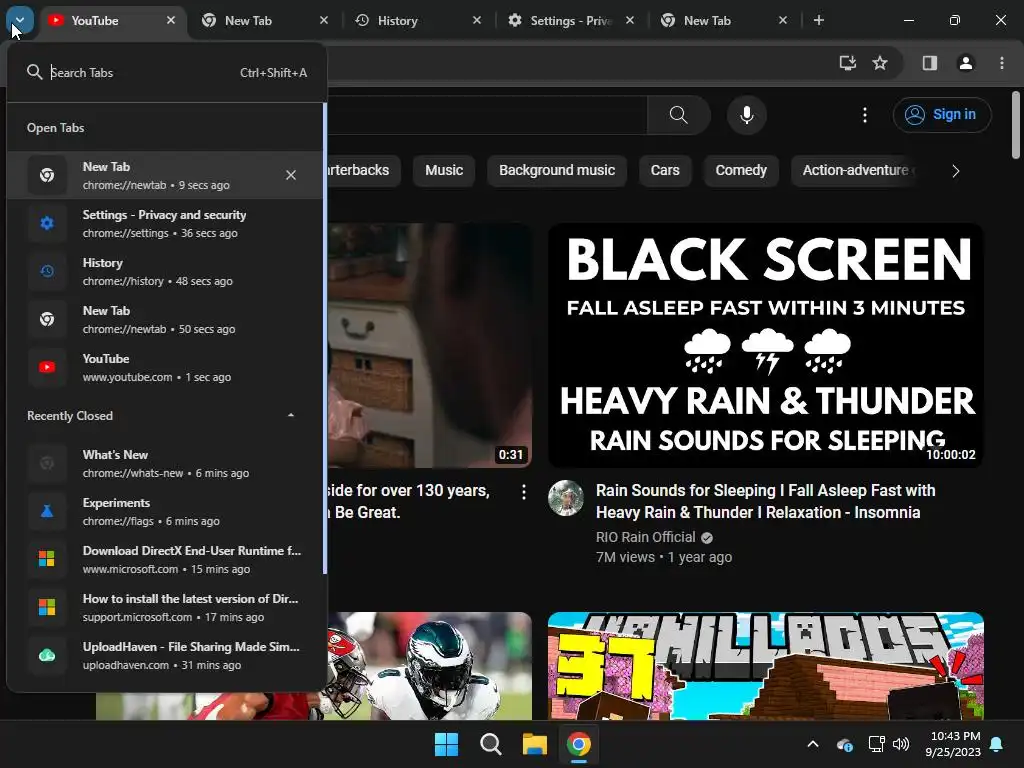The width and height of the screenshot is (1024, 768).
Task: Click the YouTube search magnifier button
Action: pyautogui.click(x=679, y=115)
